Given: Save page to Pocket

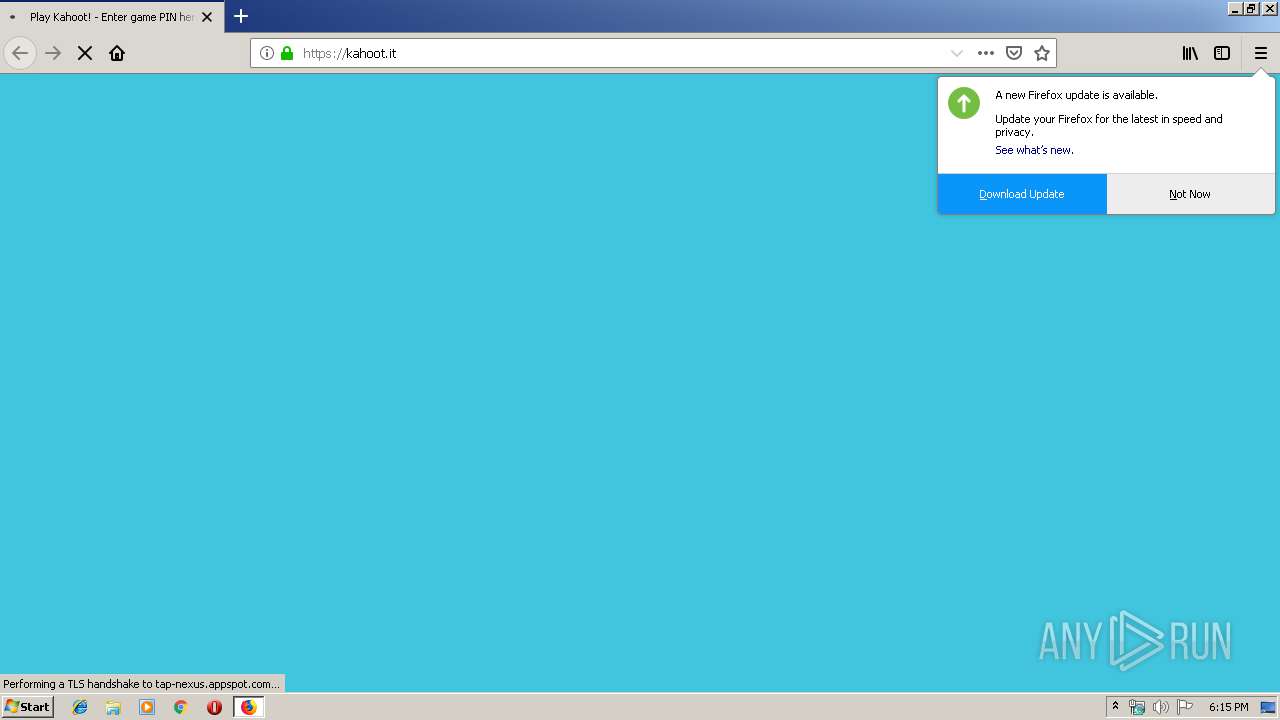Looking at the screenshot, I should tap(1014, 53).
